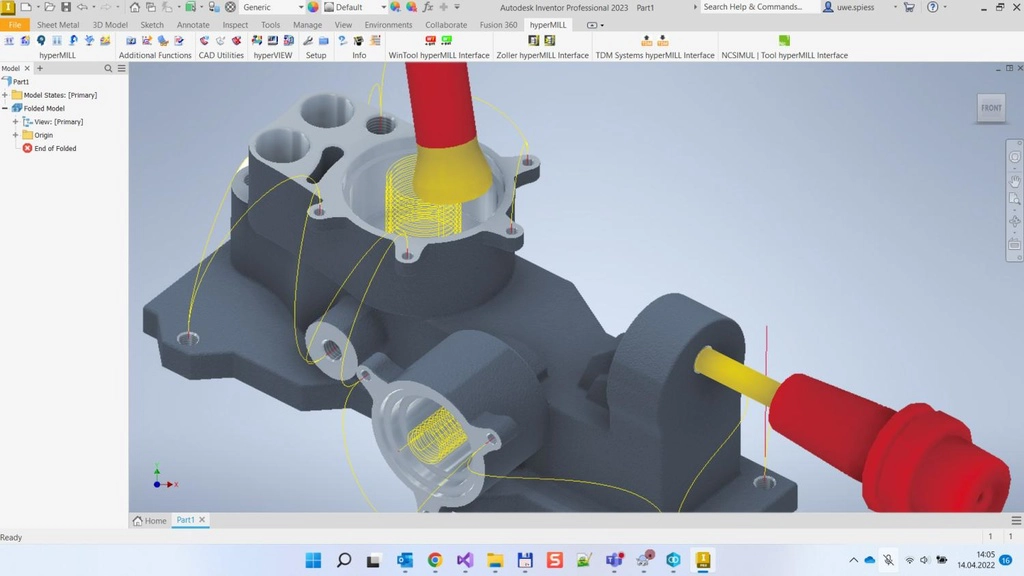
Task: Open the search icon in the Model browser
Action: point(108,68)
